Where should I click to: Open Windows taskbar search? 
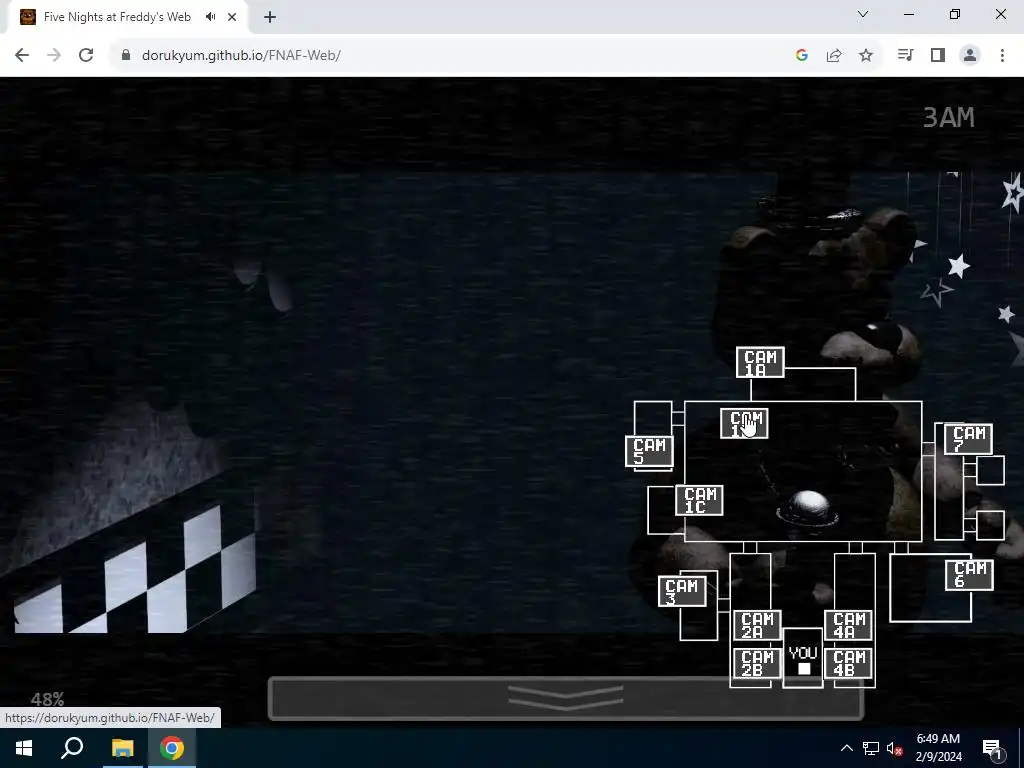[72, 748]
